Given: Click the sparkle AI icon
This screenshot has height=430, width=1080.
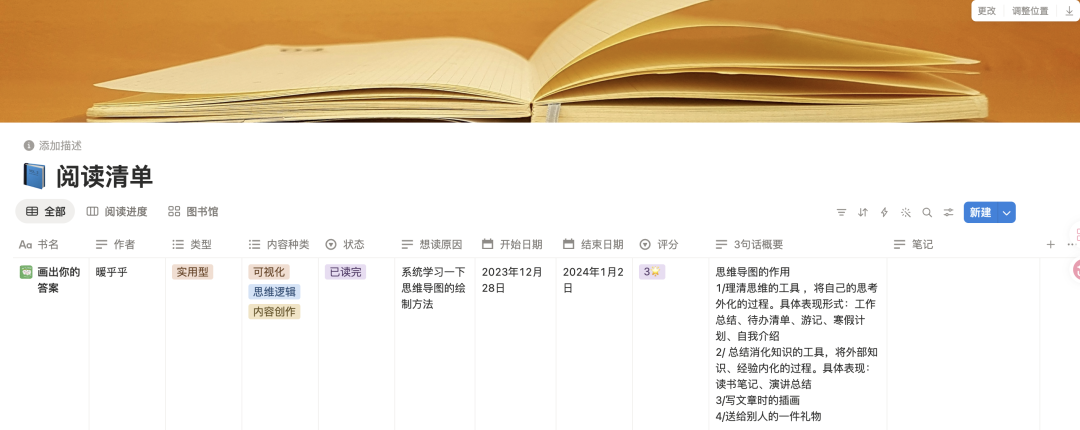Looking at the screenshot, I should [x=906, y=212].
